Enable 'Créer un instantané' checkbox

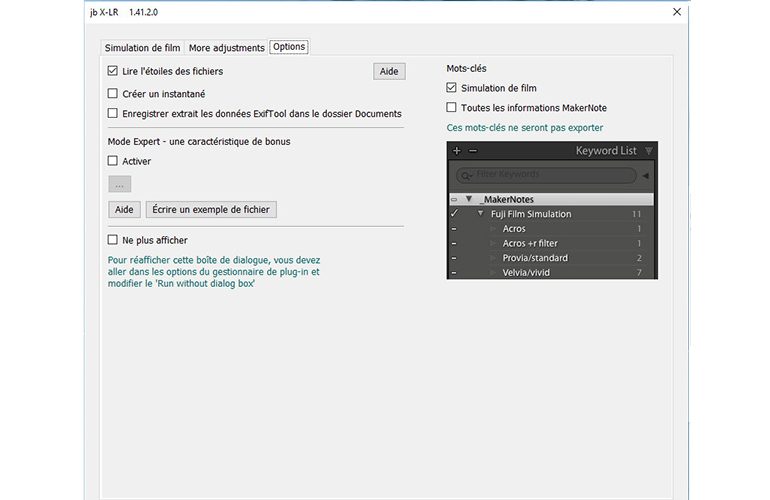(113, 94)
